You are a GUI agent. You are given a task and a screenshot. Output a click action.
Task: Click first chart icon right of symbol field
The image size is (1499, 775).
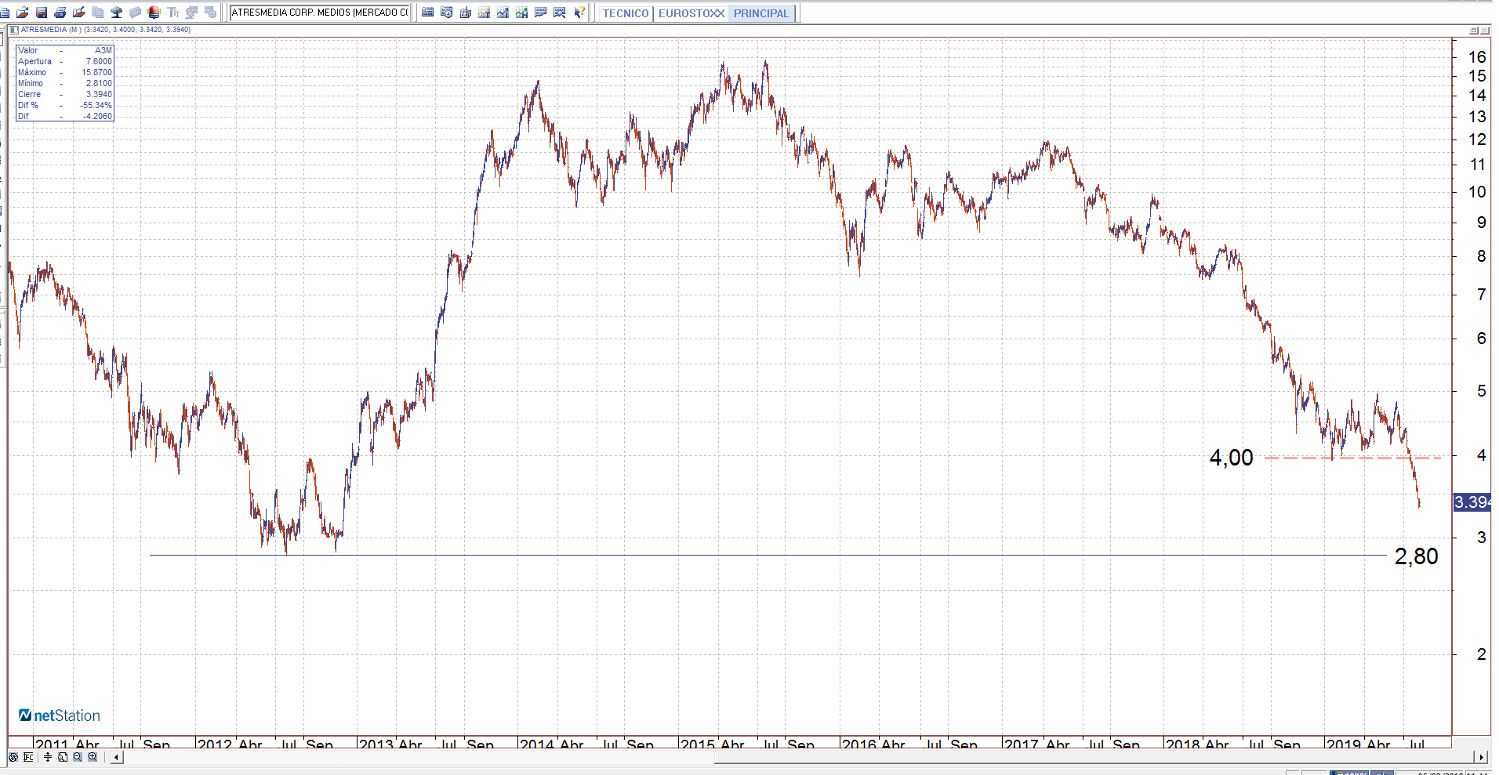click(x=428, y=13)
